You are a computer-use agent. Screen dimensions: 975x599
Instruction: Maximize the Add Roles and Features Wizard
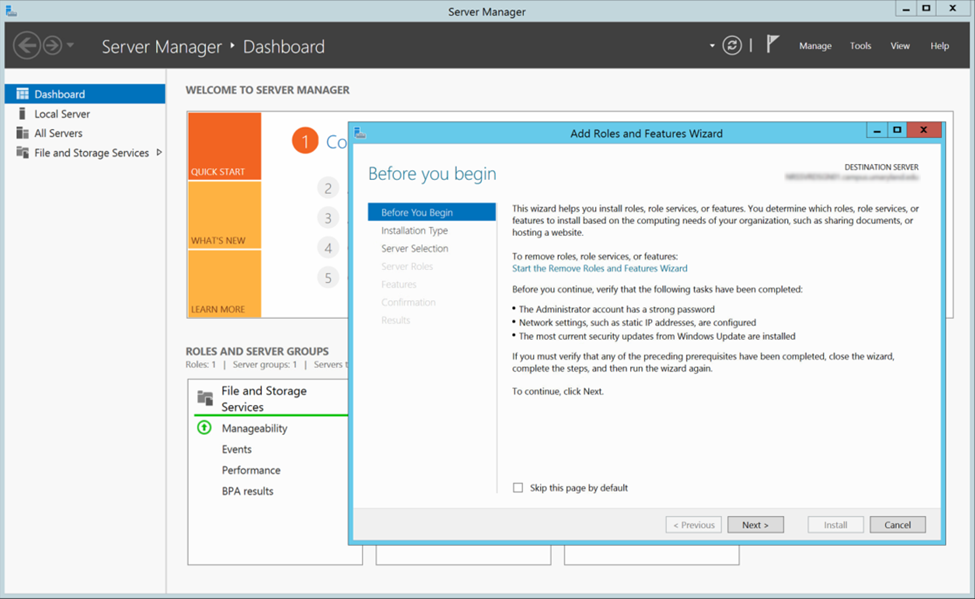pyautogui.click(x=897, y=131)
